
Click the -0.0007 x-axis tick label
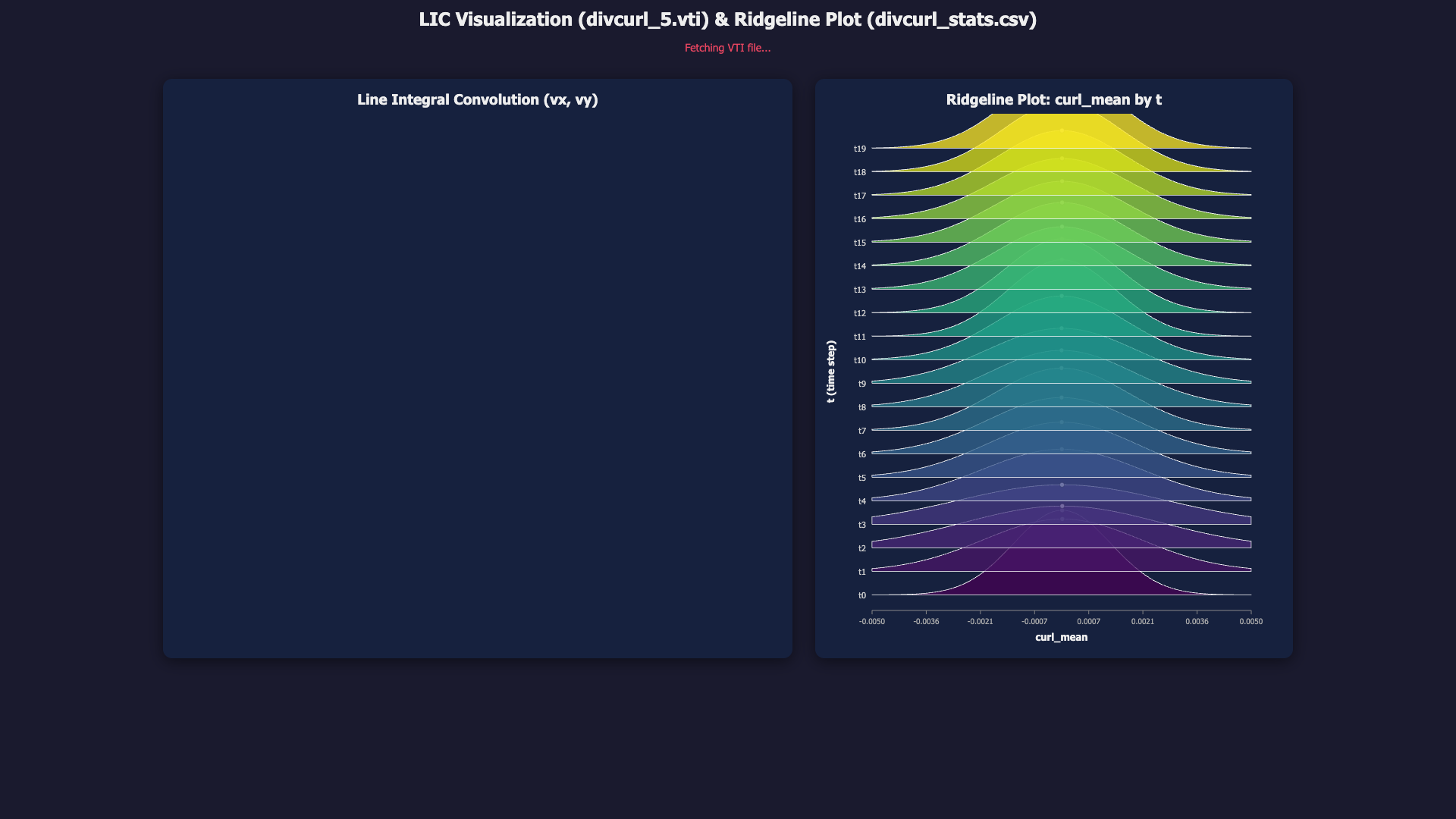1034,621
